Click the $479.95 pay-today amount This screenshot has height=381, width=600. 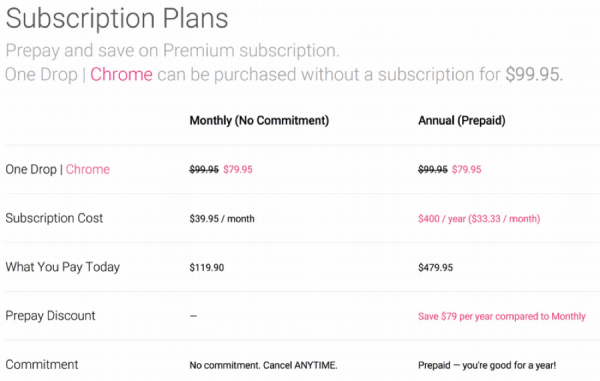click(435, 267)
